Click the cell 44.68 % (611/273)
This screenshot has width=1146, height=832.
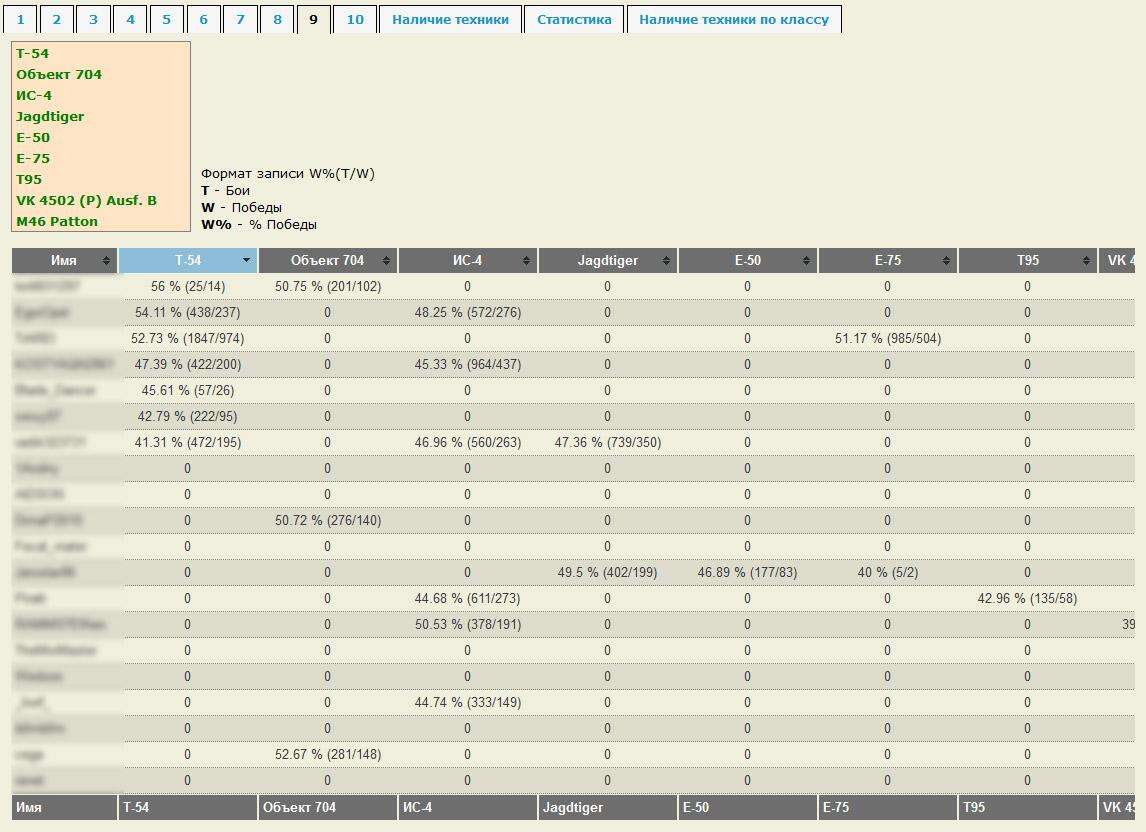(x=468, y=598)
